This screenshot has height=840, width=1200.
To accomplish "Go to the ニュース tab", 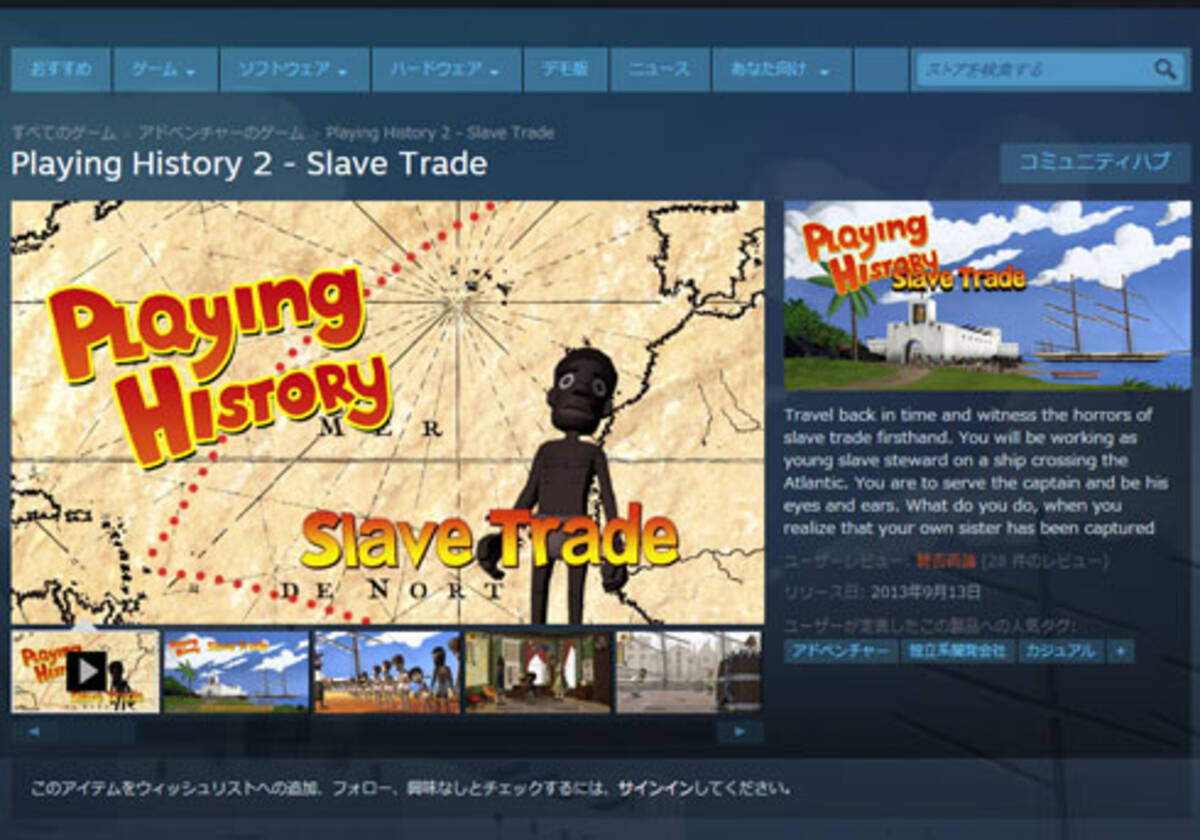I will 660,70.
